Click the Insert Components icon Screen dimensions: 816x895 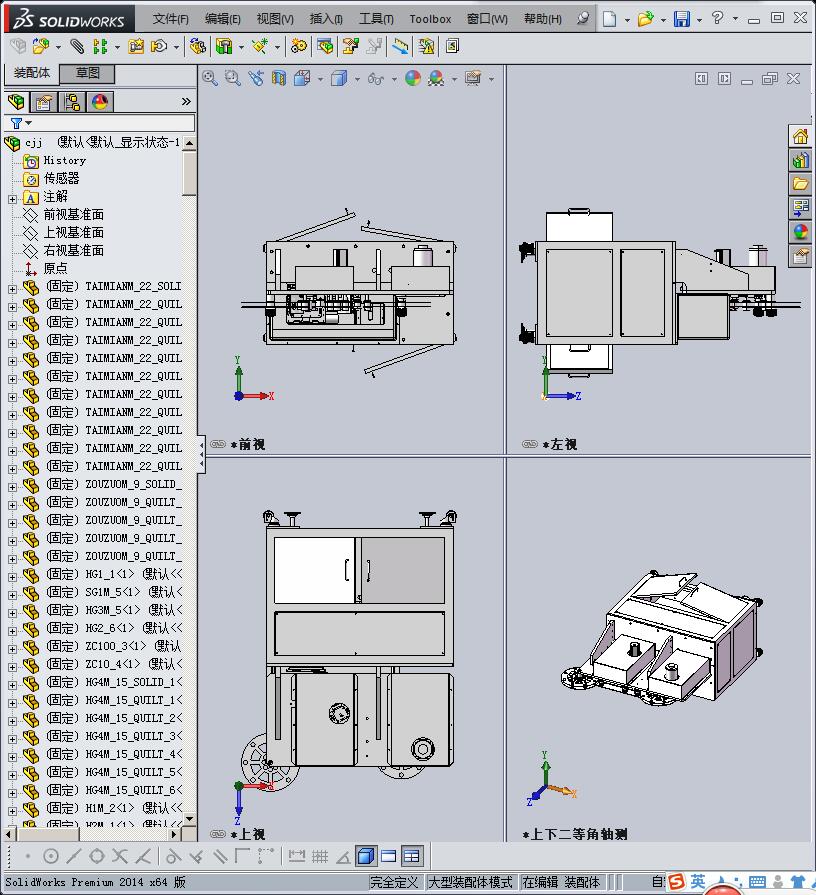pyautogui.click(x=41, y=46)
